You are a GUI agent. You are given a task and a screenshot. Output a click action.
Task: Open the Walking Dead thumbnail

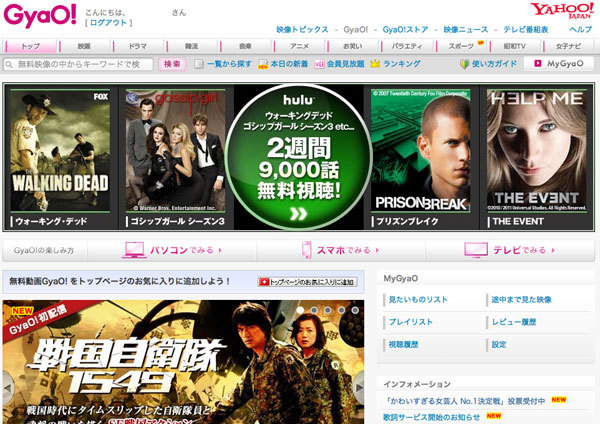[x=59, y=150]
